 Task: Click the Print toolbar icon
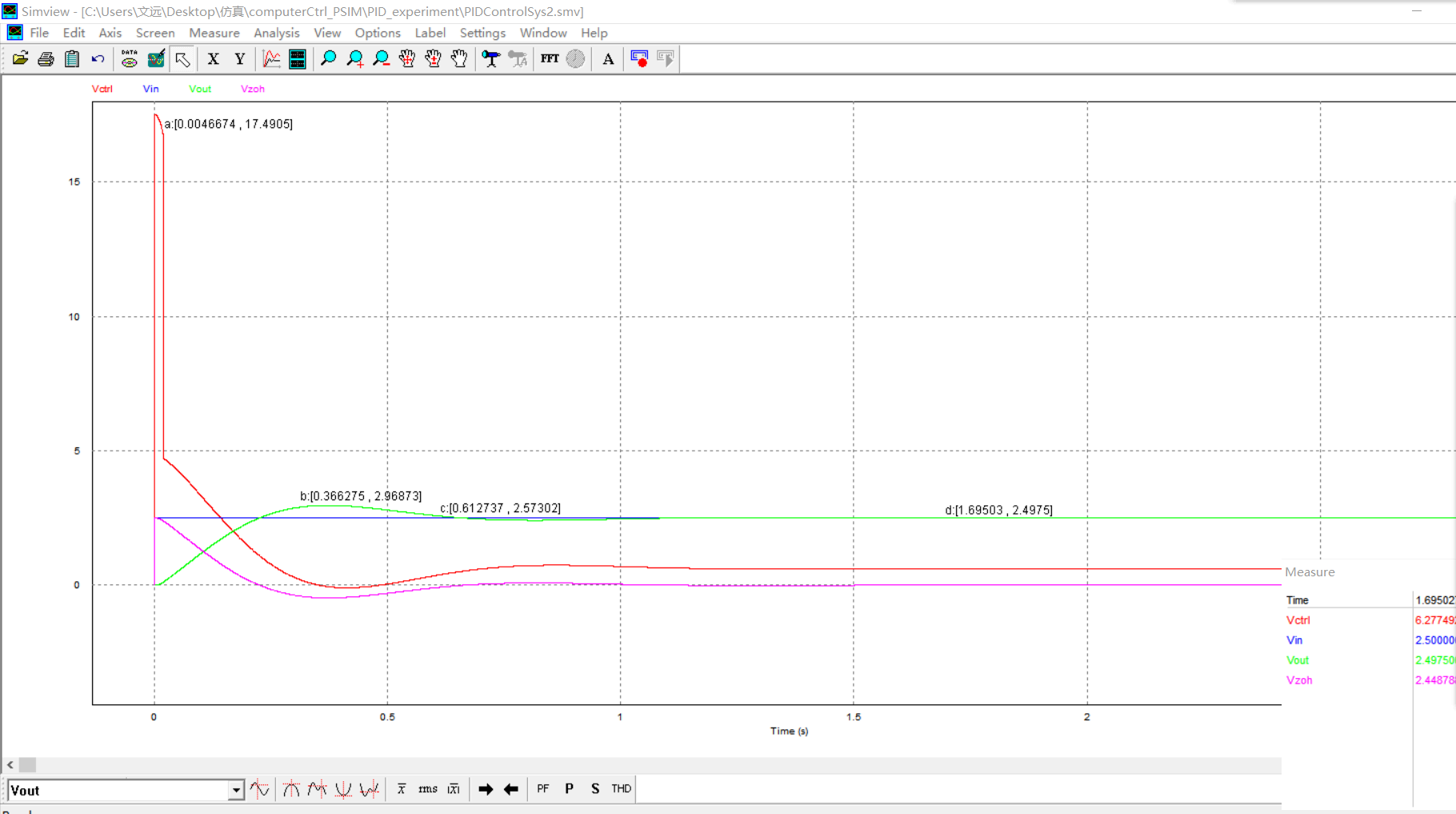click(x=46, y=58)
